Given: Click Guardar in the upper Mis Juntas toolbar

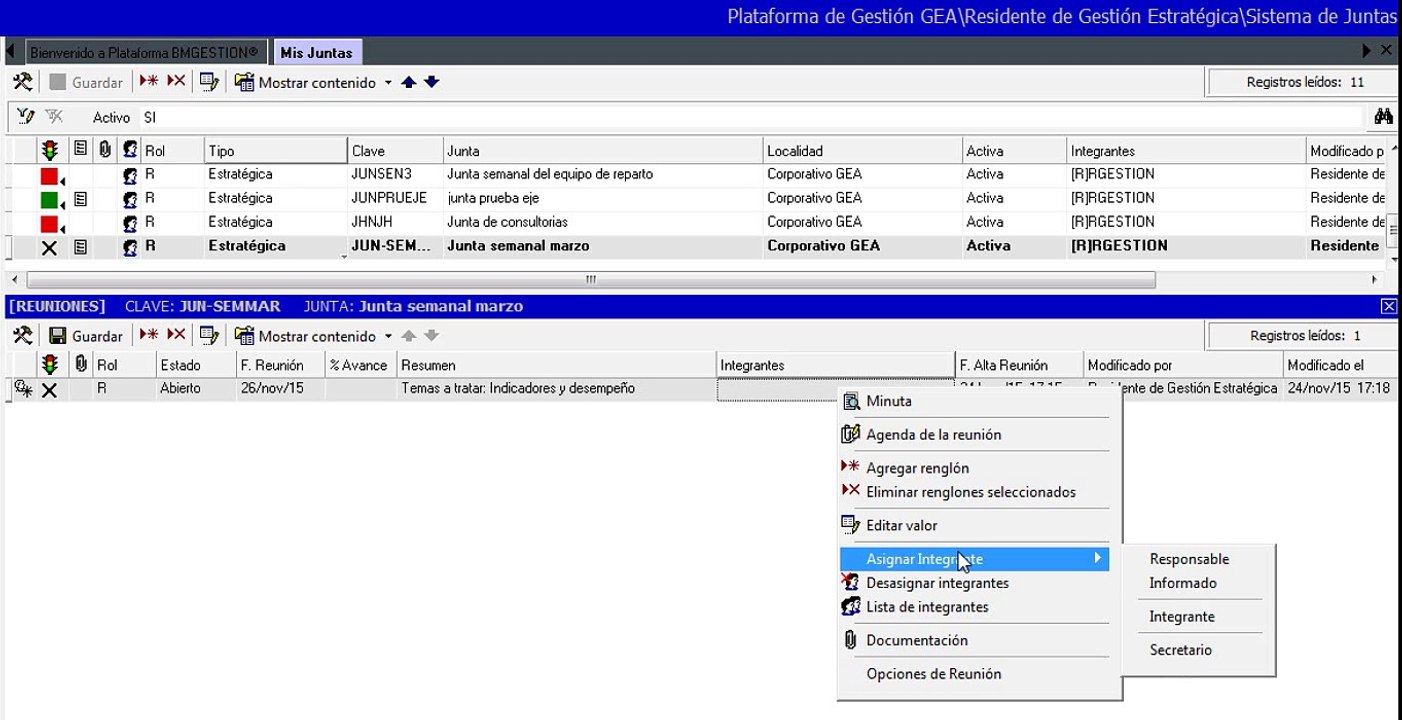Looking at the screenshot, I should pyautogui.click(x=86, y=82).
